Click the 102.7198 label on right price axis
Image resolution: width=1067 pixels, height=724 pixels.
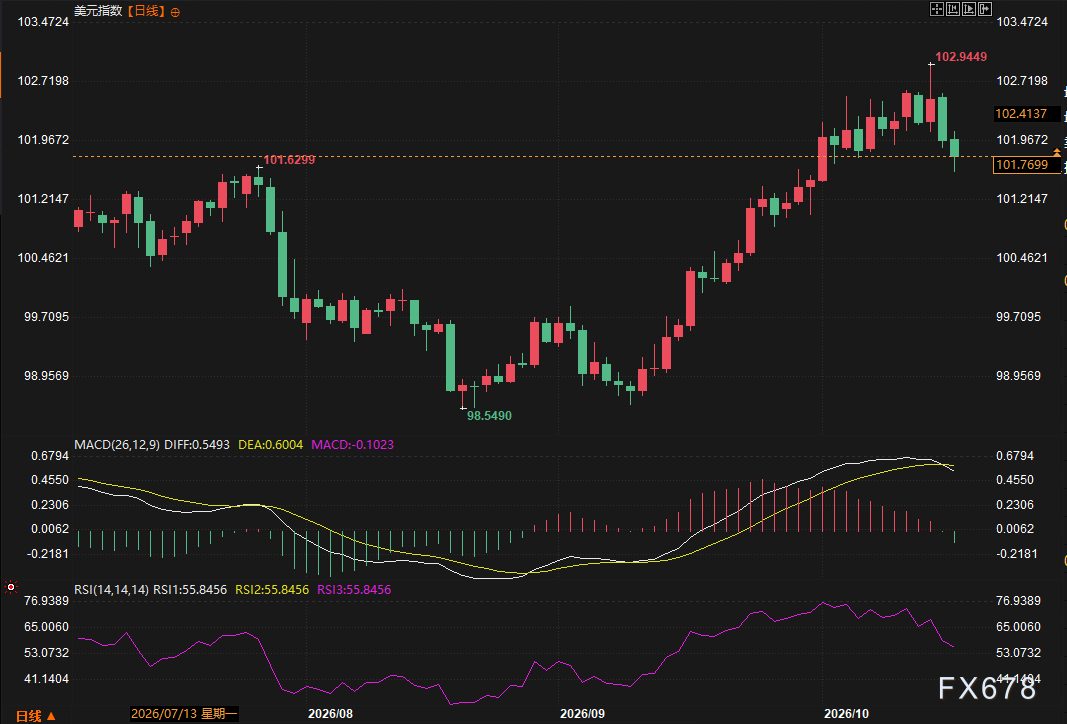1022,81
